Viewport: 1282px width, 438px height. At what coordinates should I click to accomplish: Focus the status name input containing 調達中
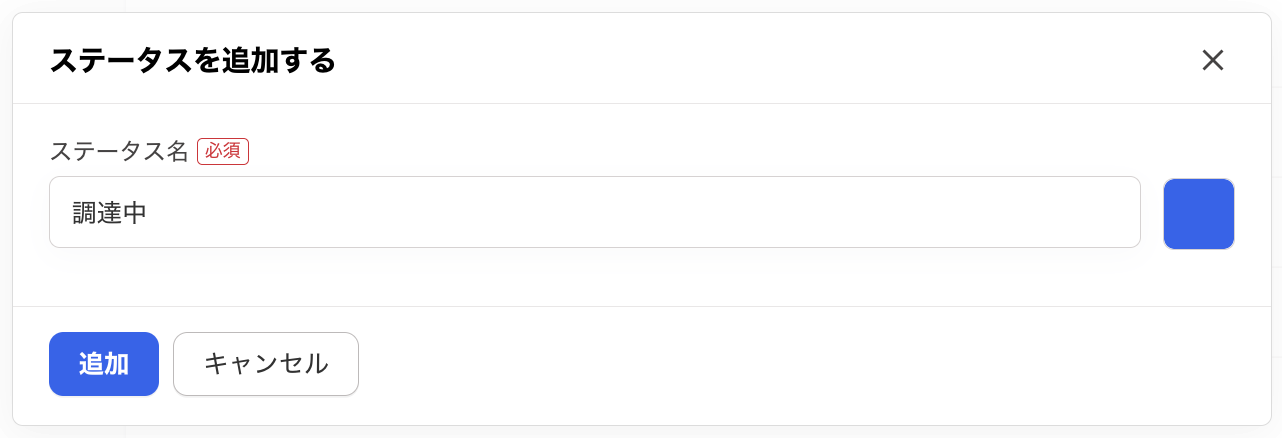pos(594,212)
